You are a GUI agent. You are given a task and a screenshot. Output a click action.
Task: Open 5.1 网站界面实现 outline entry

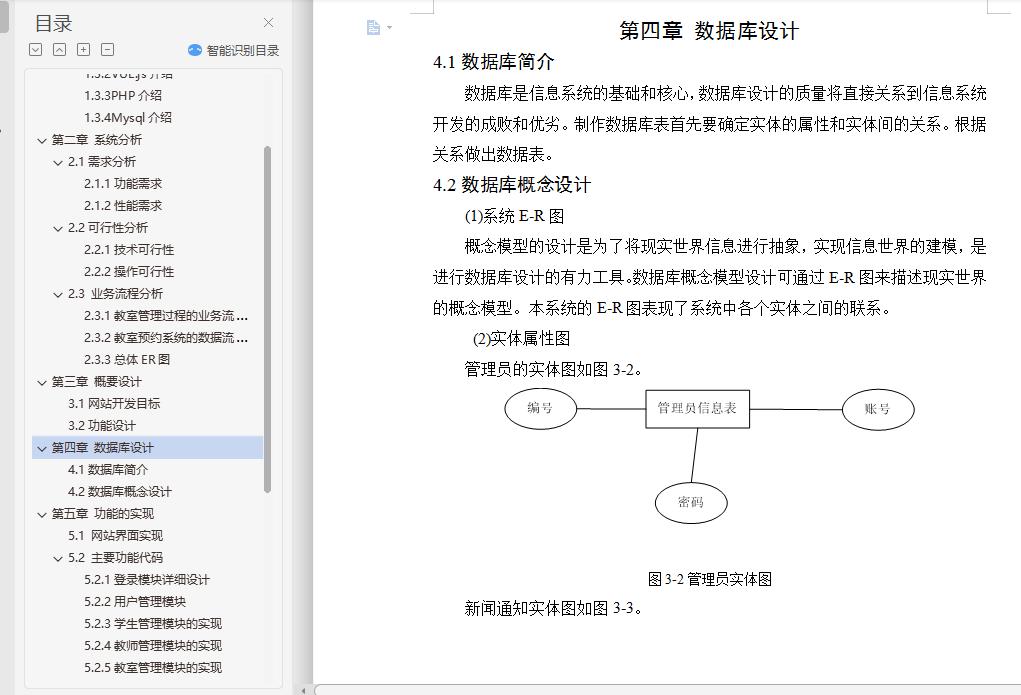(115, 536)
